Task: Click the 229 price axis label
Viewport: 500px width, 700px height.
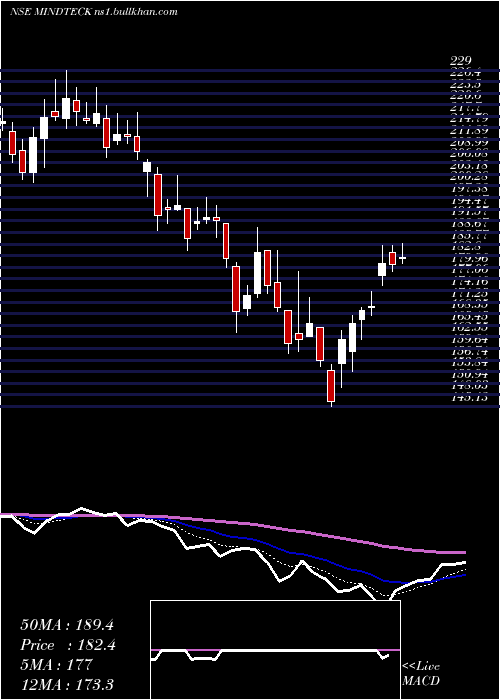Action: (x=461, y=61)
